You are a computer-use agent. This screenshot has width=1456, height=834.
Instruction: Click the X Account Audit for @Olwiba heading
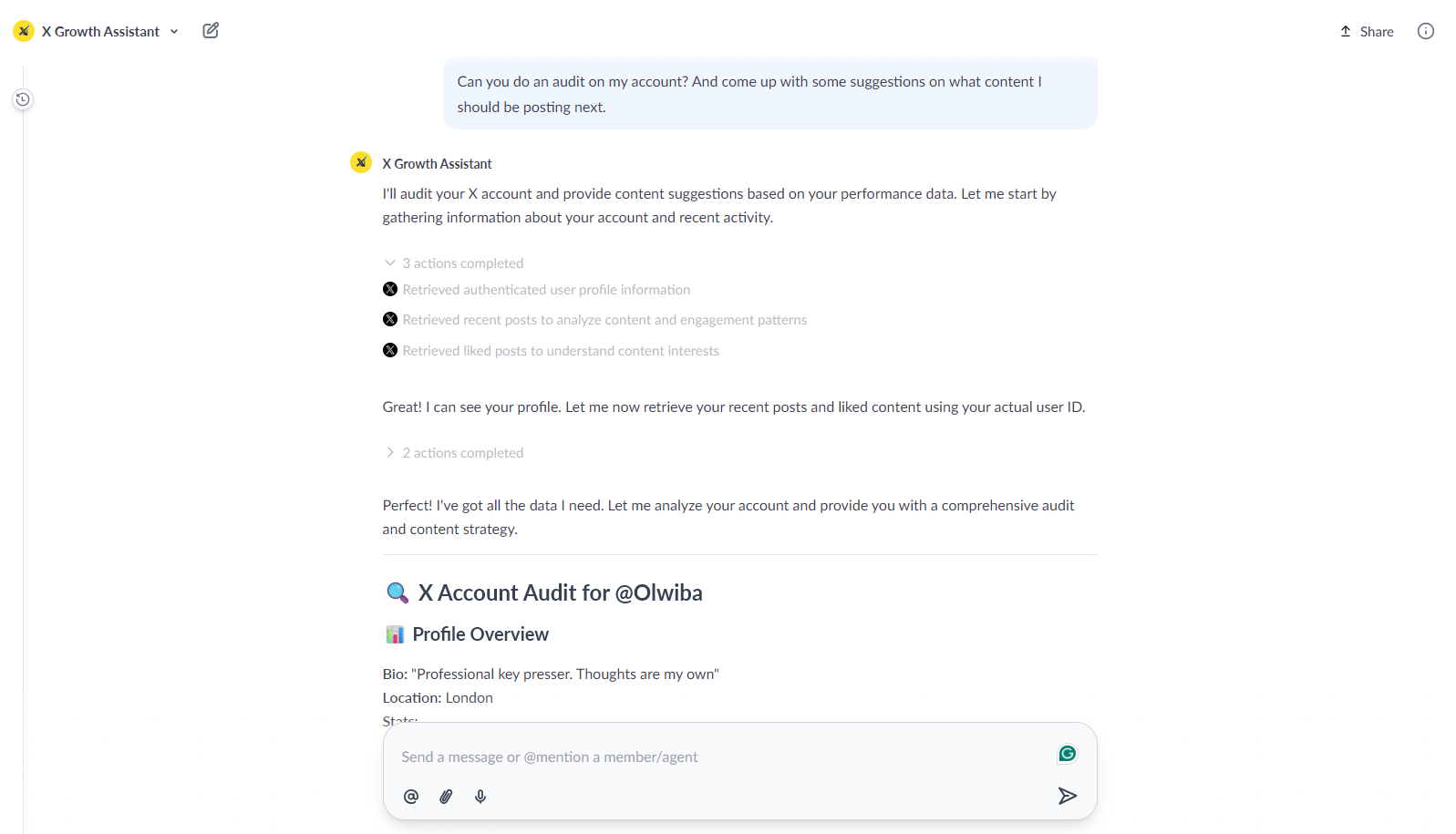tap(560, 593)
